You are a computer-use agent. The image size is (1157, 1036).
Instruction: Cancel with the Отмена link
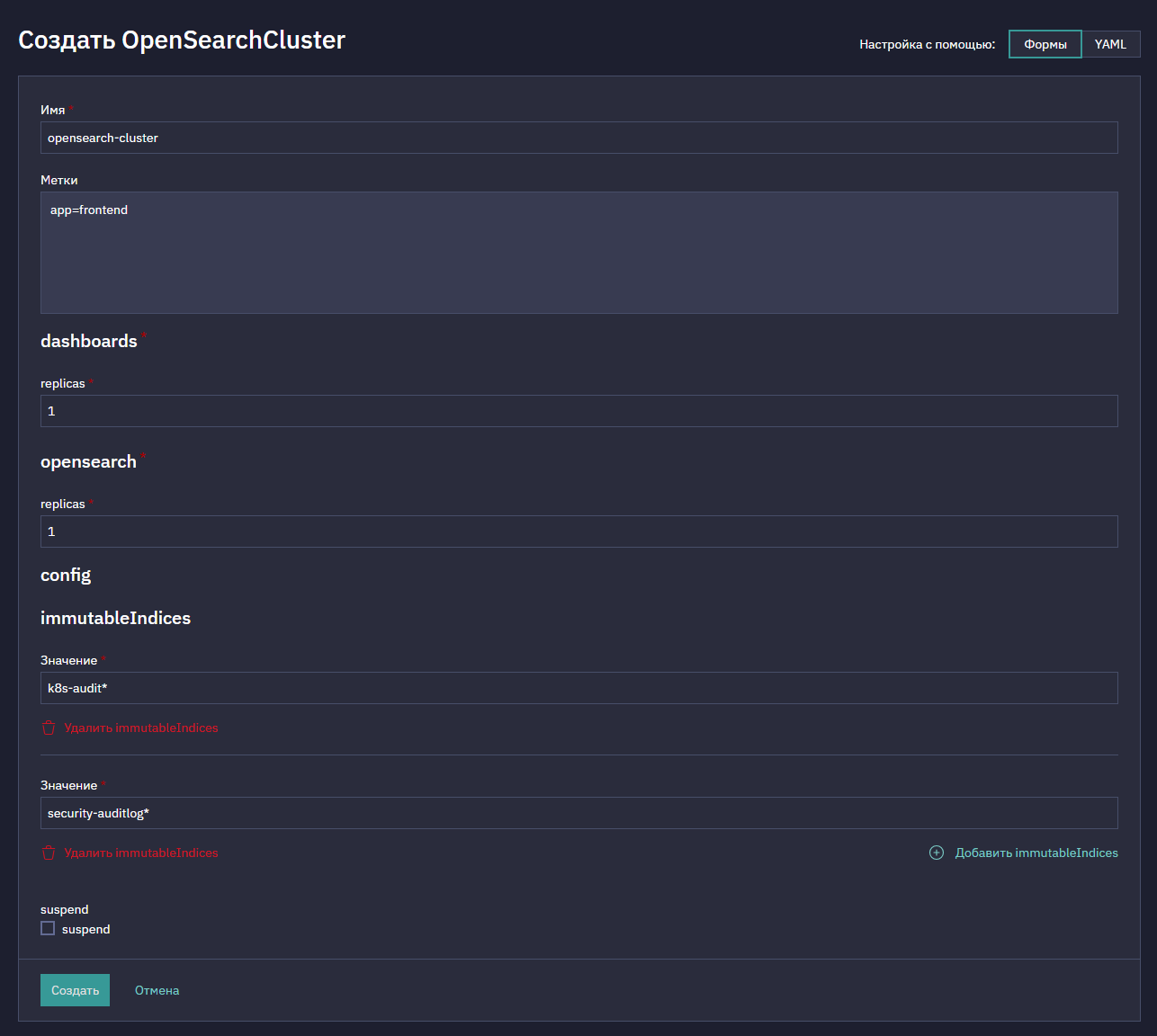(x=157, y=990)
